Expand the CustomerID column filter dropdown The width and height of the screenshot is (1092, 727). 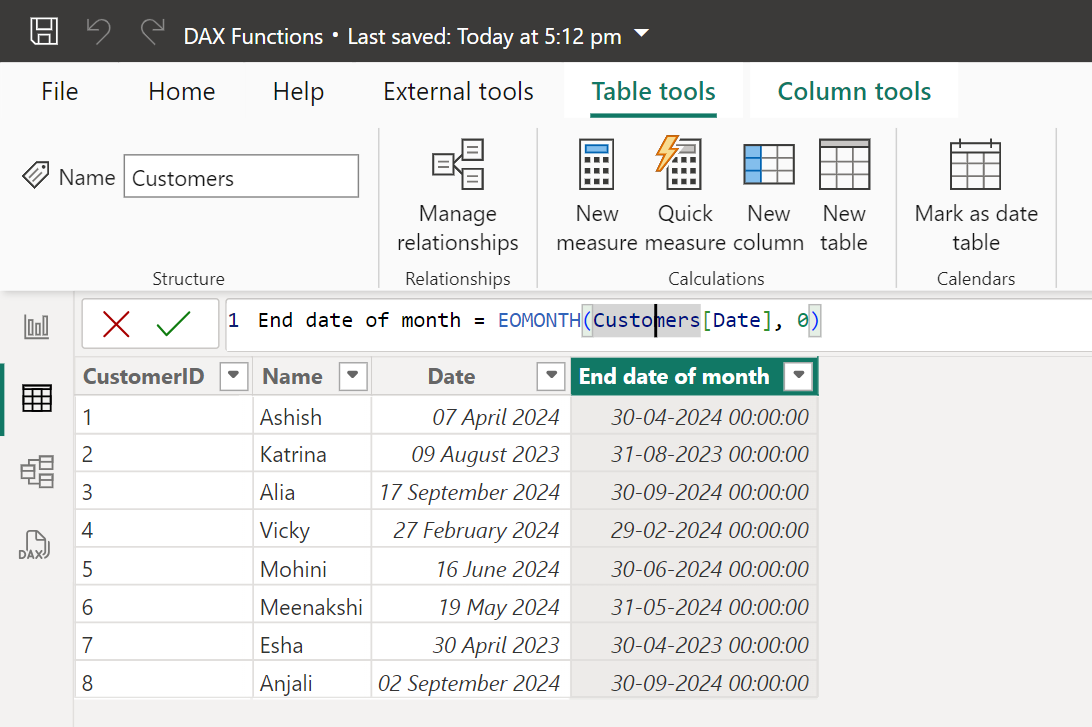233,377
